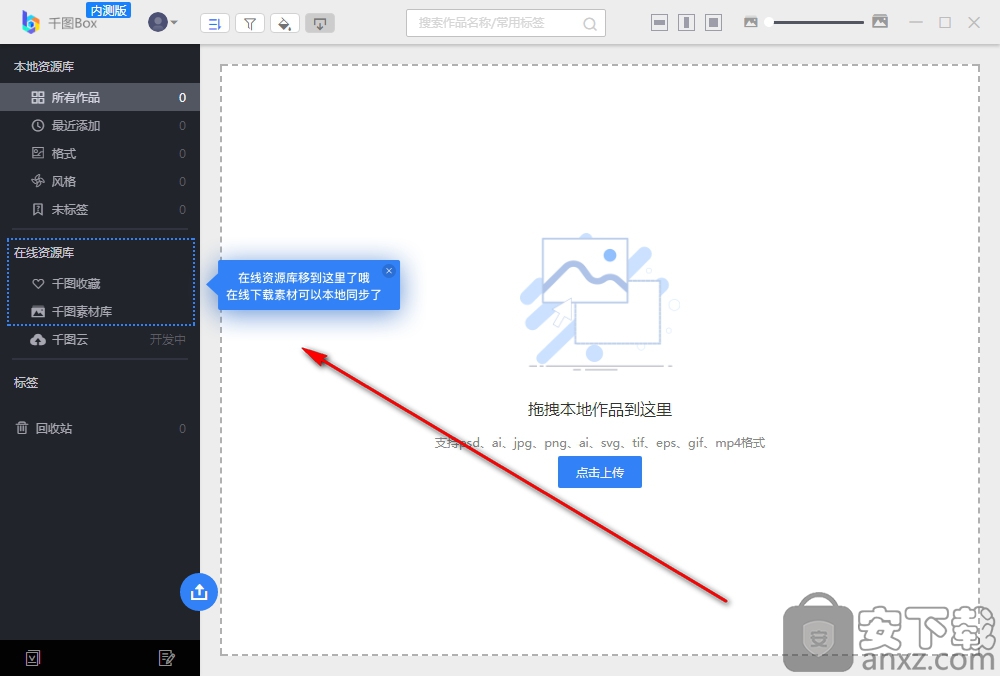Screen dimensions: 1000x676
Task: Click the 本地资源库 section header
Action: (x=44, y=66)
